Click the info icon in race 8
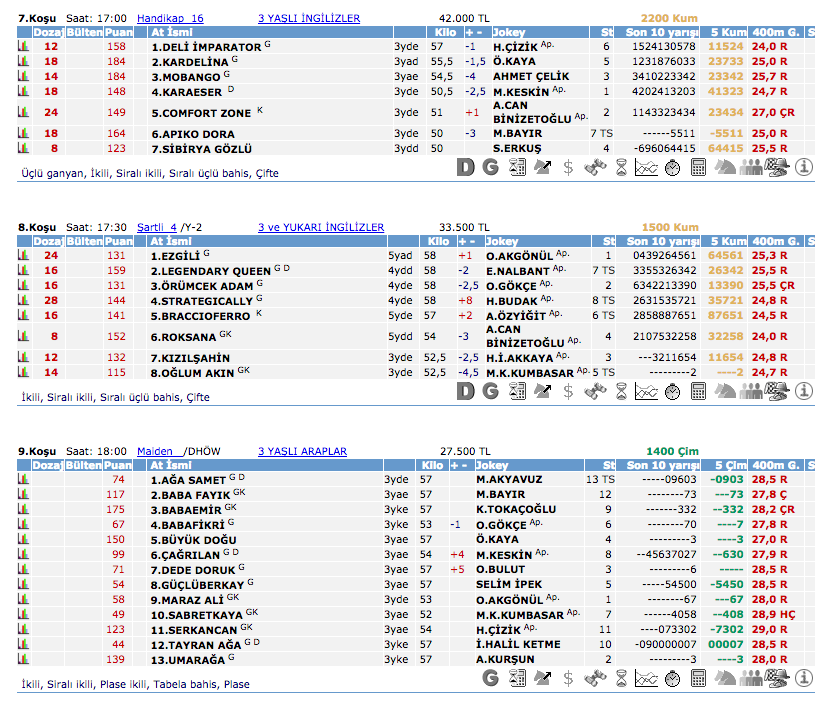840x710 pixels. pos(802,391)
